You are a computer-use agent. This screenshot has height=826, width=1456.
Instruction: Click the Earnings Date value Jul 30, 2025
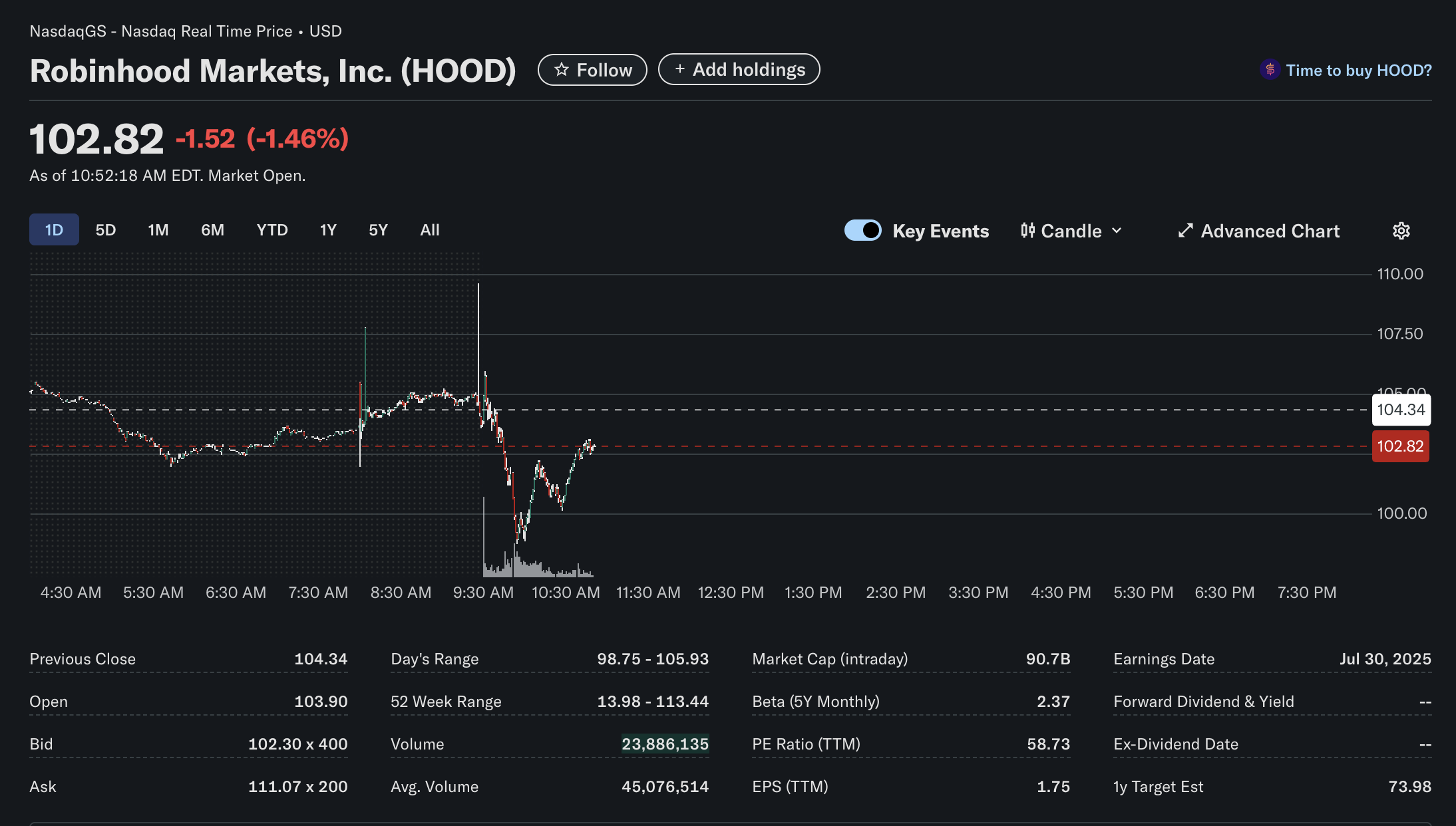1385,659
